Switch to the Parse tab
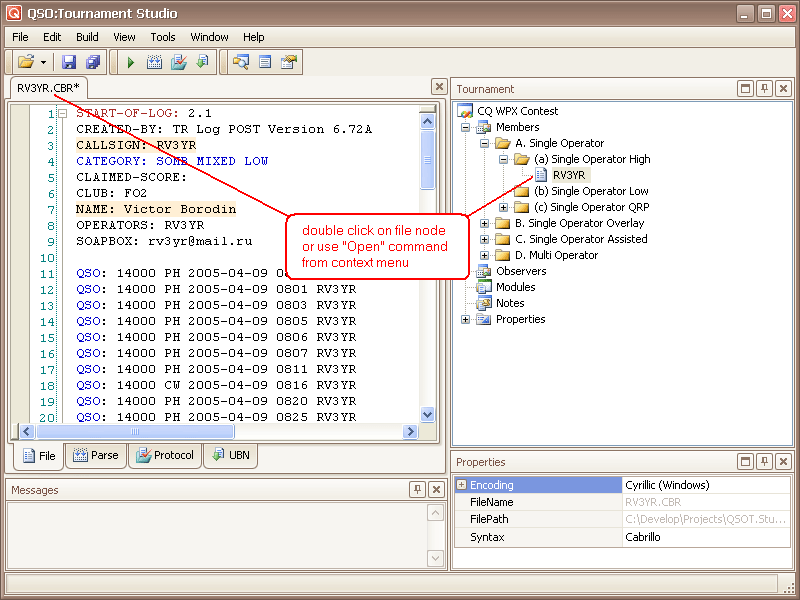Viewport: 800px width, 600px height. [97, 456]
